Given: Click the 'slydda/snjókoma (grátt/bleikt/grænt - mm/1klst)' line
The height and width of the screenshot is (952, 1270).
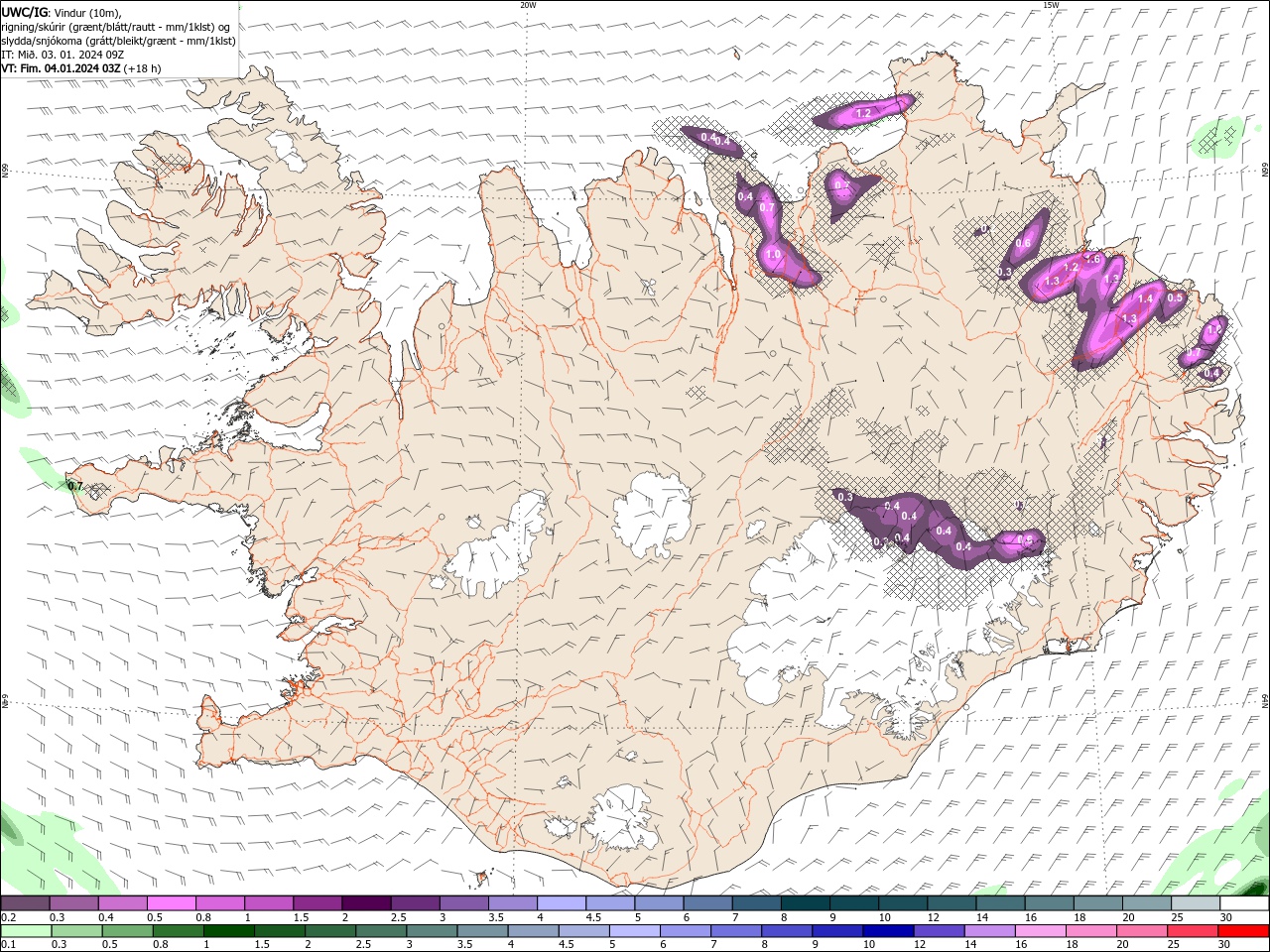Looking at the screenshot, I should 118,41.
